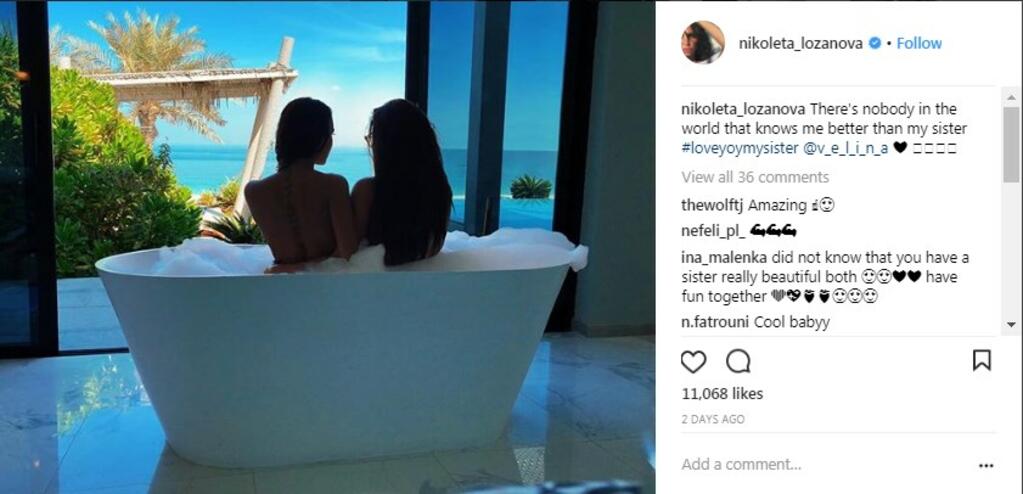The height and width of the screenshot is (494, 1023).
Task: Click the verified badge beside nikoleta_lozanova
Action: click(x=875, y=43)
